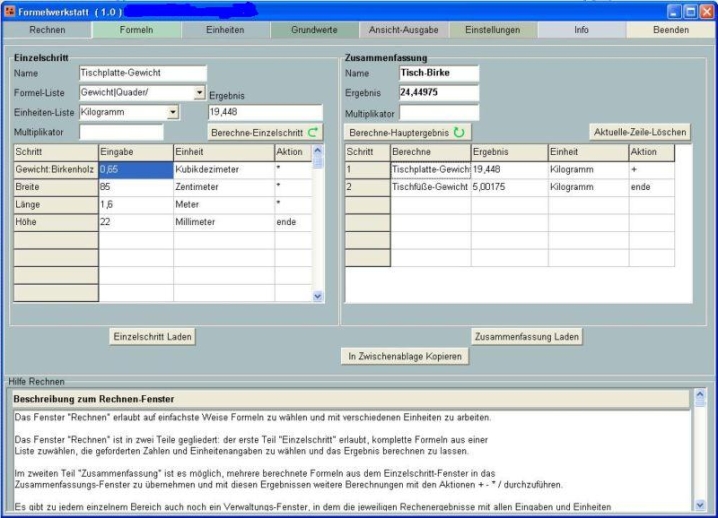The image size is (718, 518).
Task: Click the Beenden menu item
Action: (670, 30)
